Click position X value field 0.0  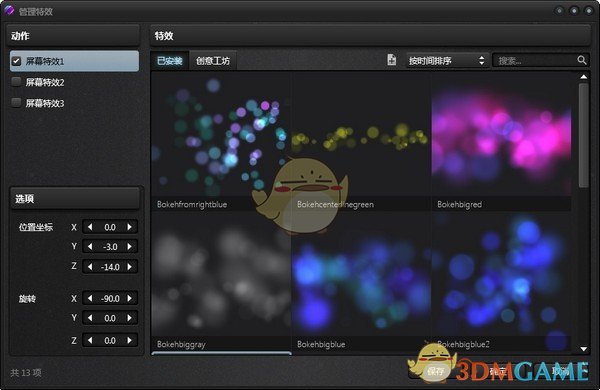click(110, 227)
